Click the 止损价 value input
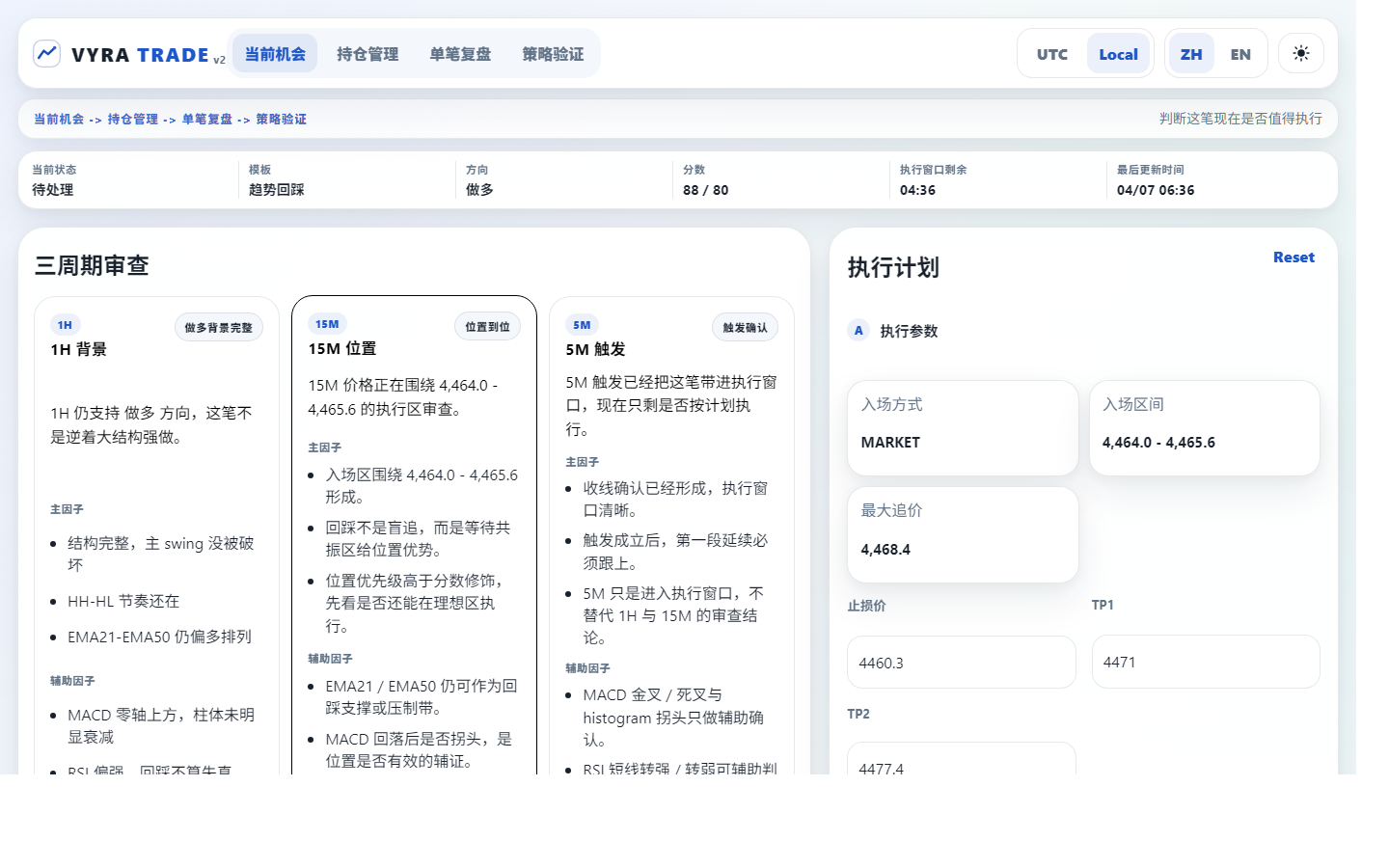 tap(961, 663)
